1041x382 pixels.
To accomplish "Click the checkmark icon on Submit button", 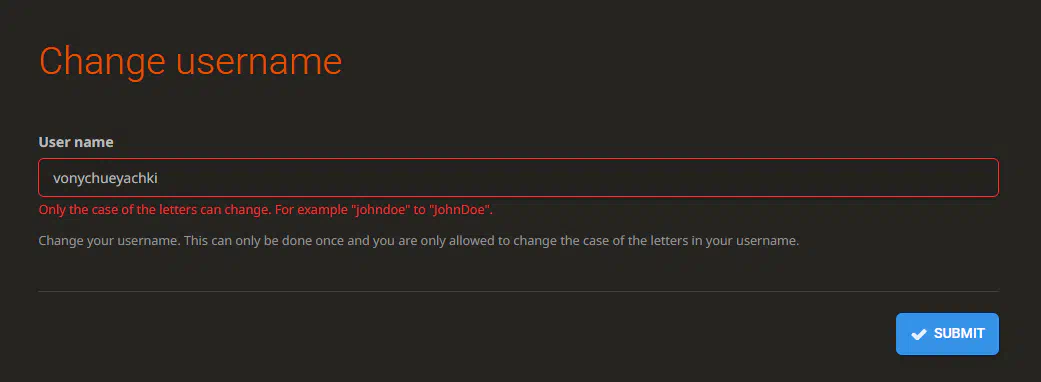I will [x=919, y=334].
